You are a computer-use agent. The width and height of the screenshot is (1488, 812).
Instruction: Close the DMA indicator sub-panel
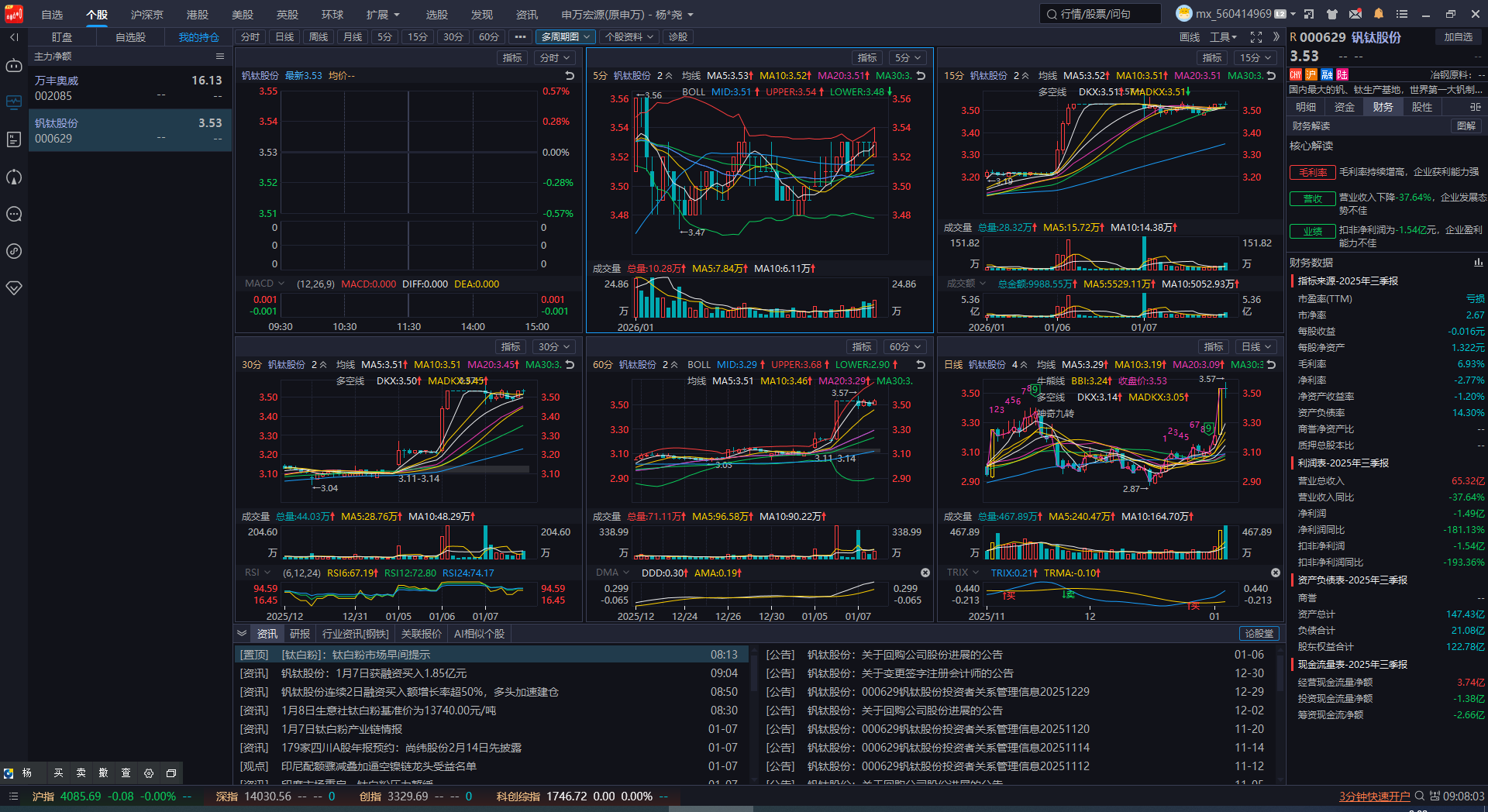tap(925, 573)
